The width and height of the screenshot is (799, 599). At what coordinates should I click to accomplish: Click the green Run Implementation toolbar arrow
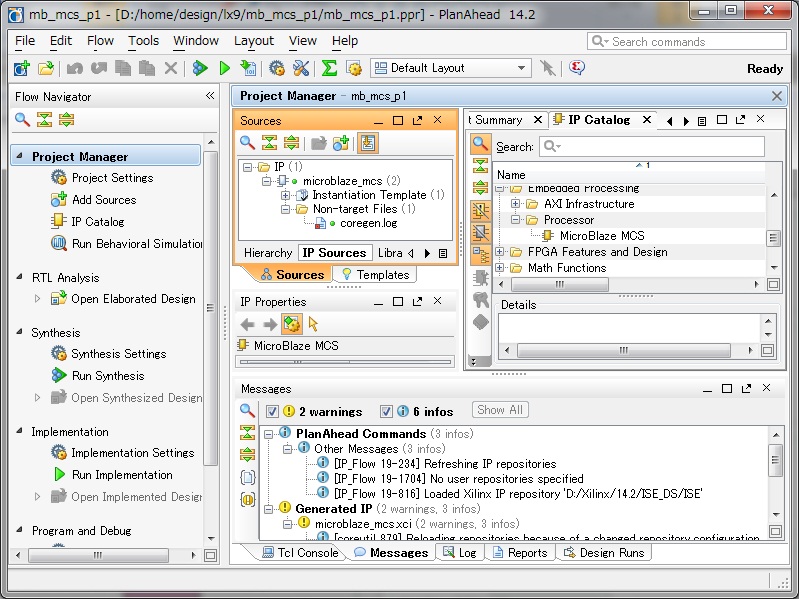click(x=224, y=68)
